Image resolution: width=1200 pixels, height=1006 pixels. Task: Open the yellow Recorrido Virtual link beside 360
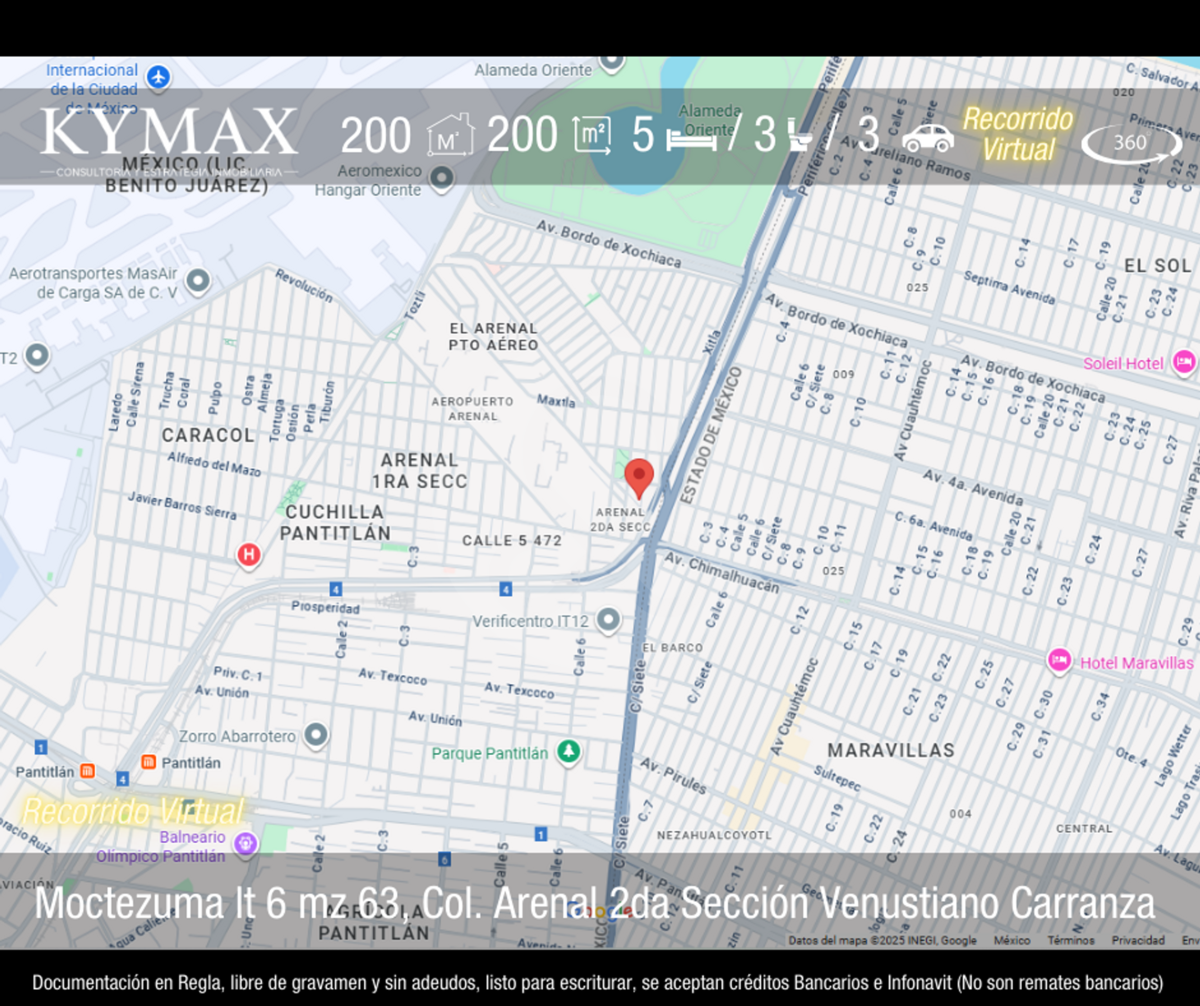click(x=1018, y=134)
